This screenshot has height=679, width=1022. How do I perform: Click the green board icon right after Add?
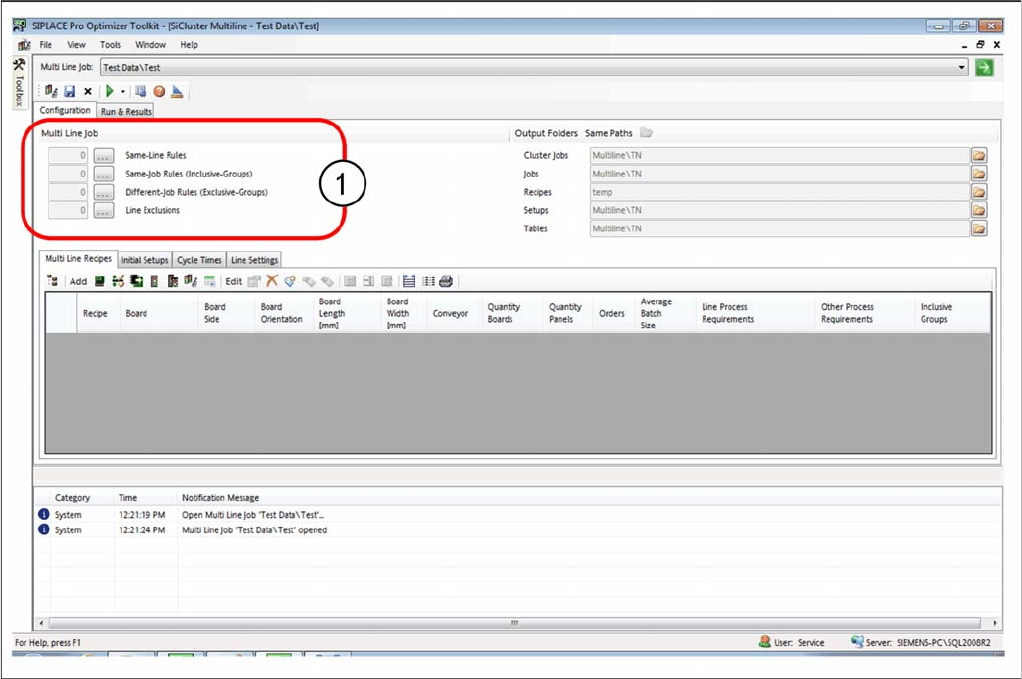pyautogui.click(x=99, y=281)
